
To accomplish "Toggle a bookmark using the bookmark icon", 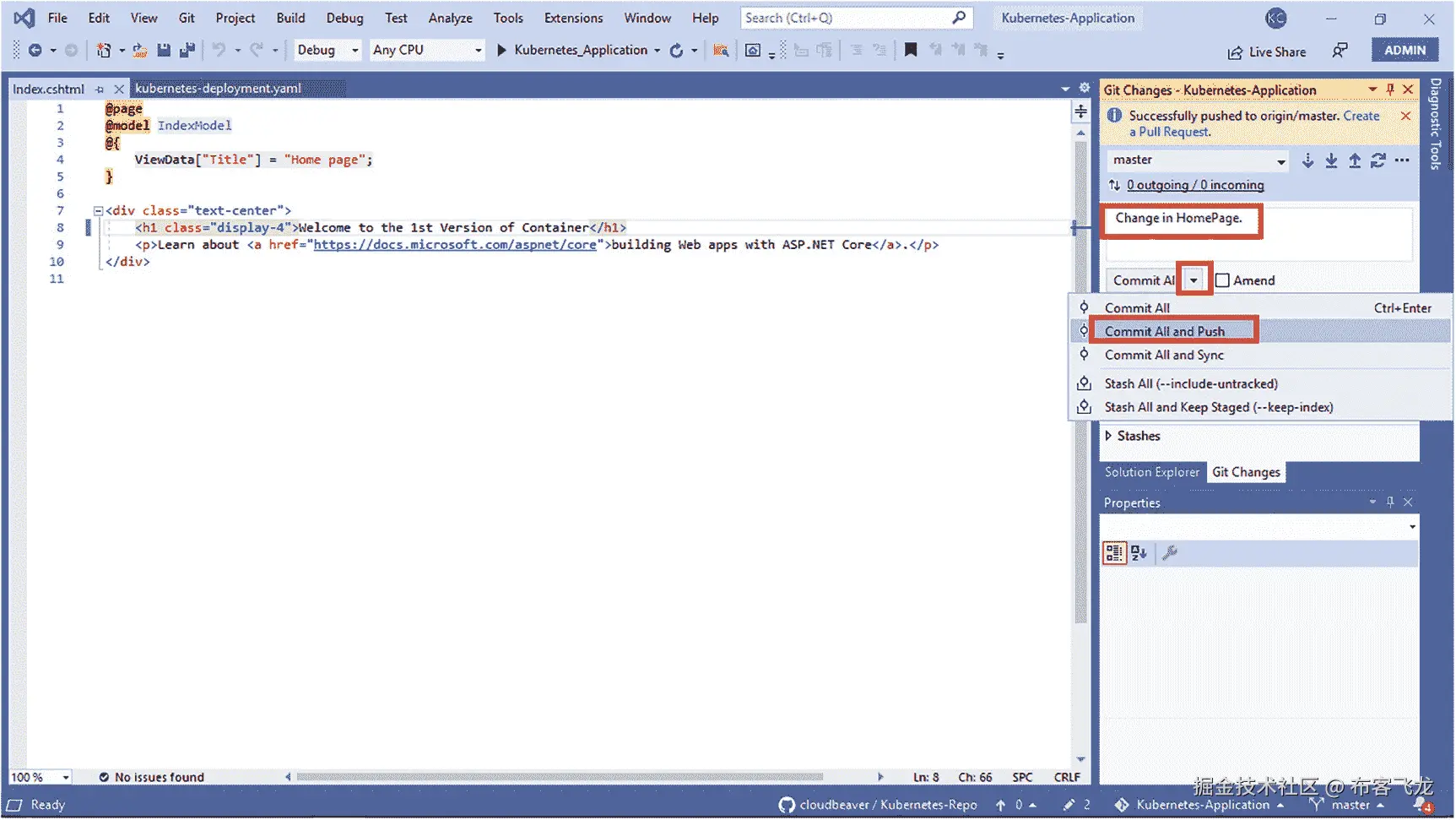I will [911, 50].
